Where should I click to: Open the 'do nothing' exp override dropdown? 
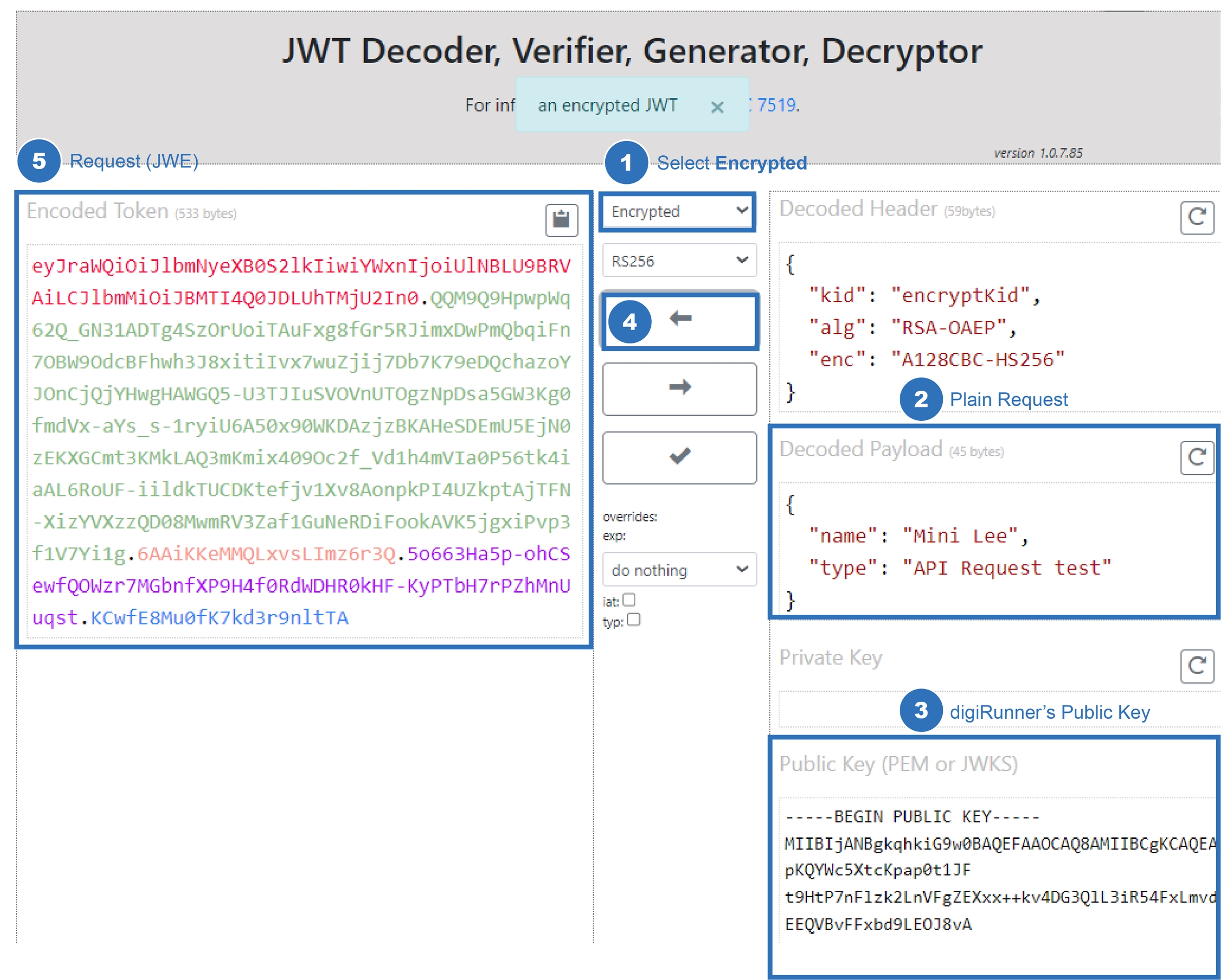click(x=678, y=569)
